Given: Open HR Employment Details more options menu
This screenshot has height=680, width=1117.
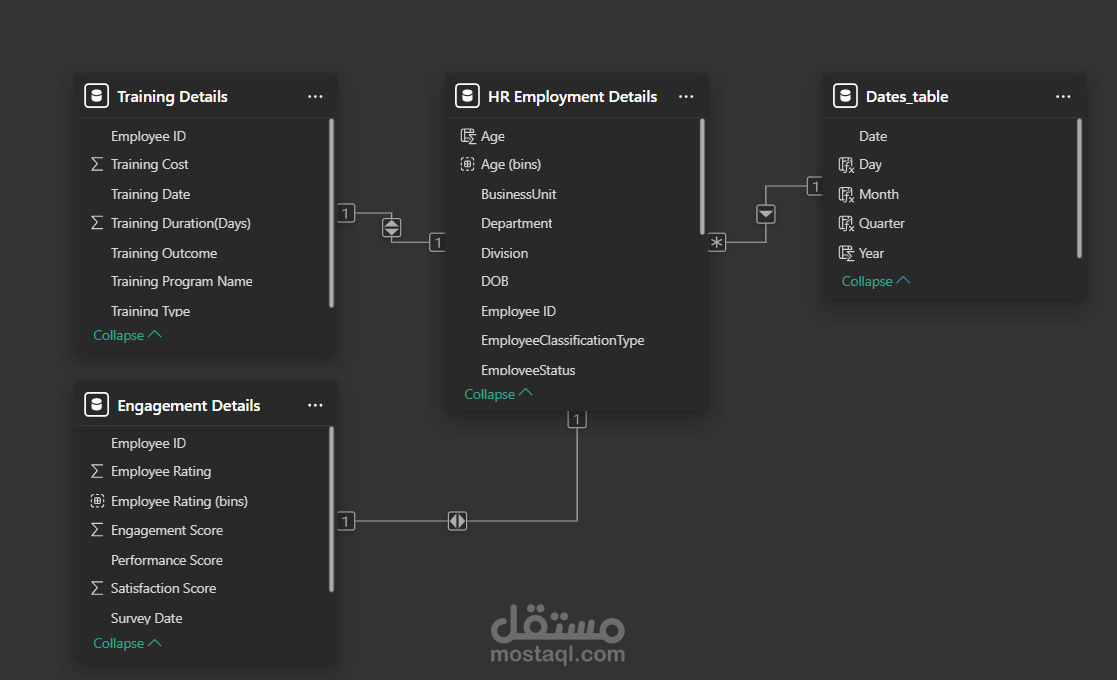Looking at the screenshot, I should click(x=686, y=96).
